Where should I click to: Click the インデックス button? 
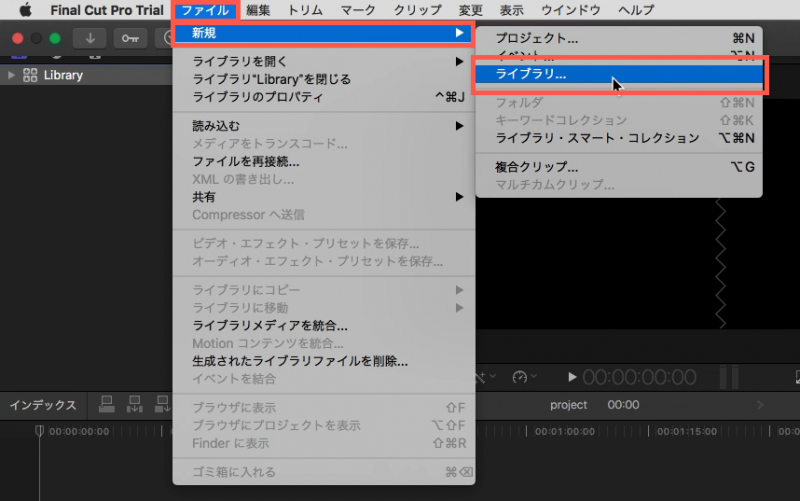[x=43, y=405]
